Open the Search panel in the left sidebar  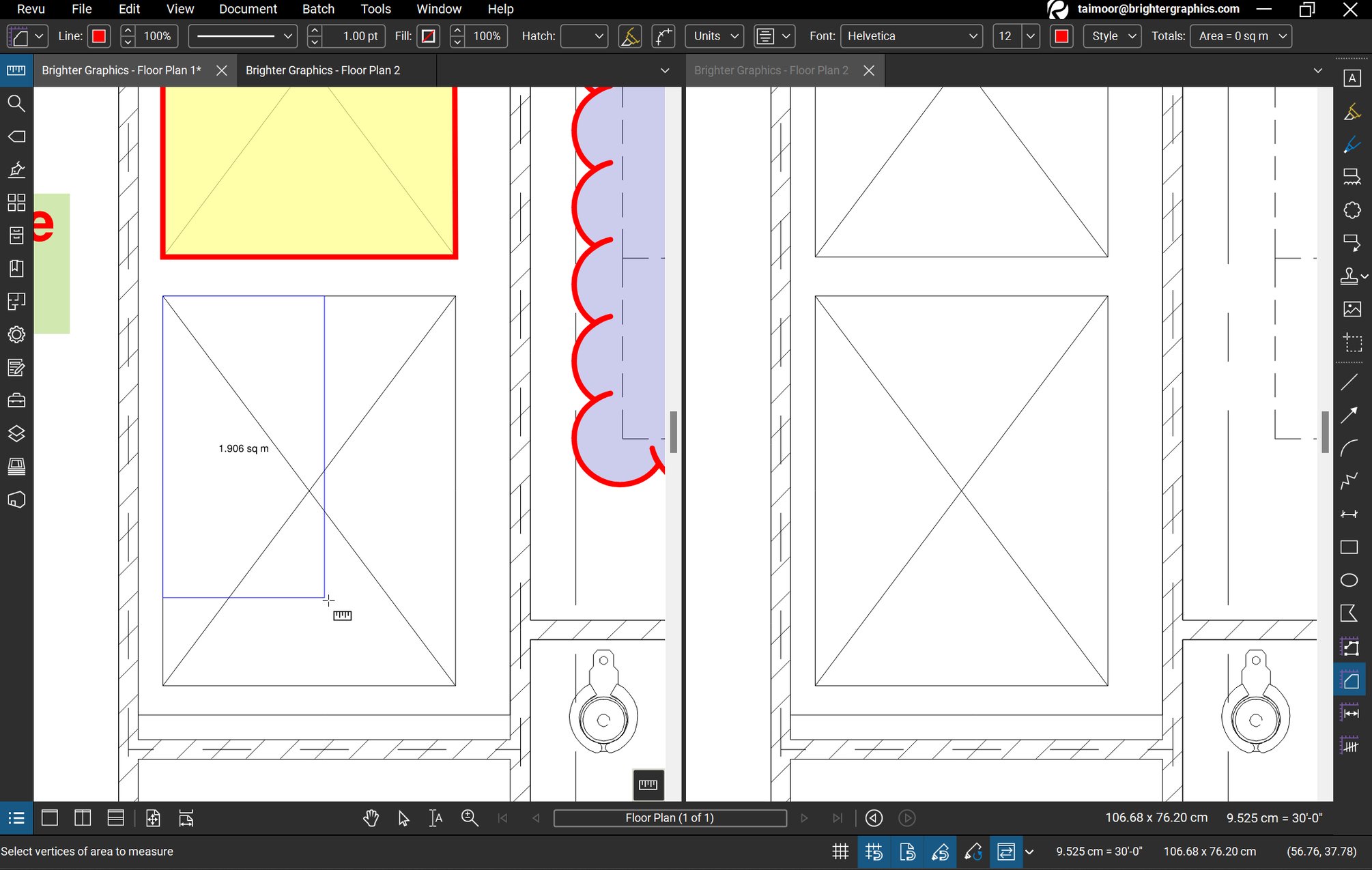pos(16,104)
